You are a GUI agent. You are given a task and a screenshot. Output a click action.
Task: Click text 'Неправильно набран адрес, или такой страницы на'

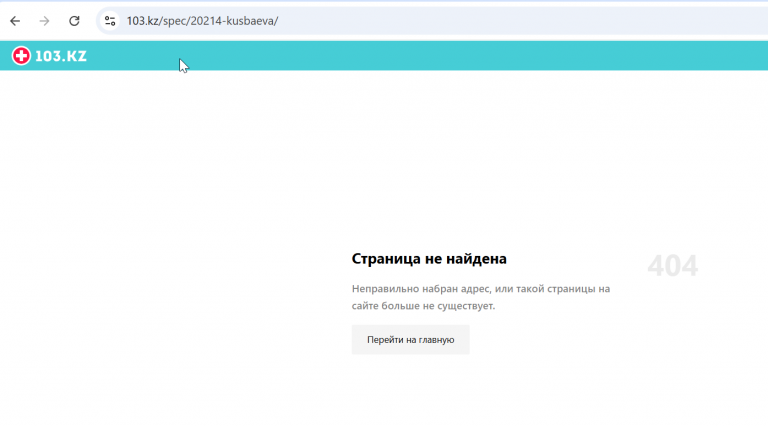(481, 288)
